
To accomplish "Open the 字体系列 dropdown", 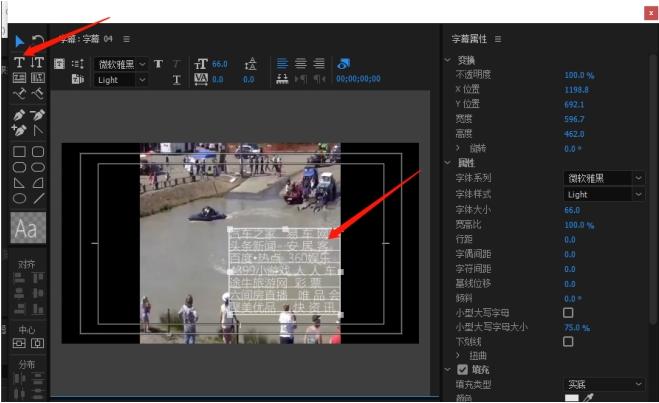I will (603, 178).
